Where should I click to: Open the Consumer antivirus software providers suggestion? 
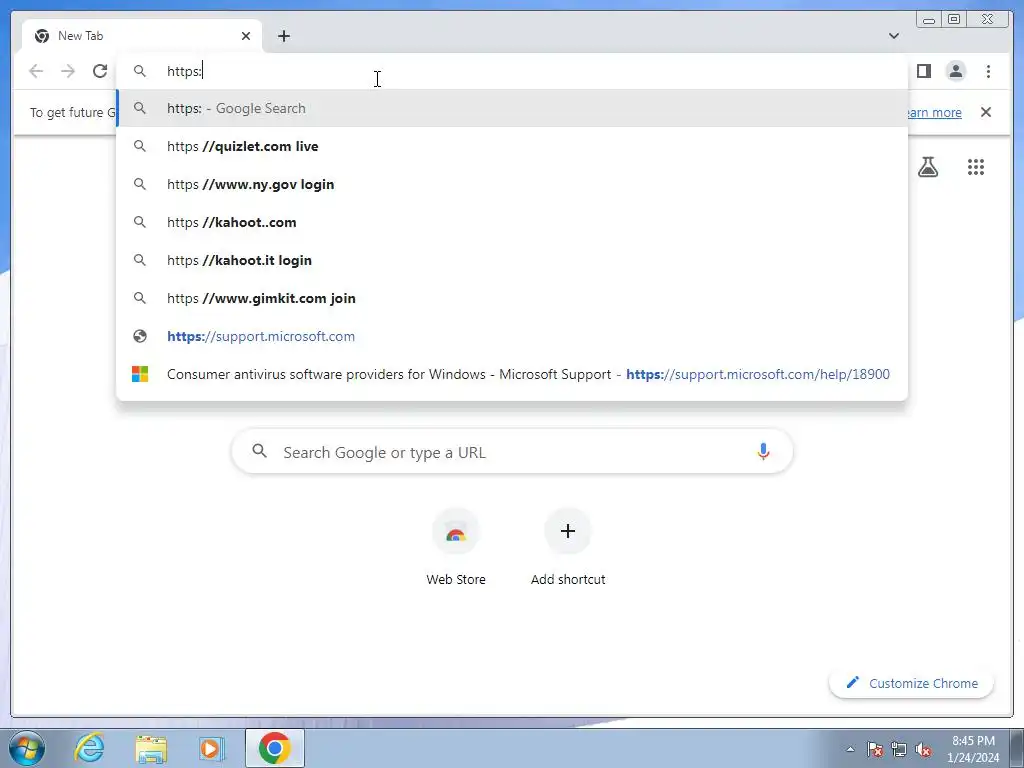pyautogui.click(x=512, y=374)
